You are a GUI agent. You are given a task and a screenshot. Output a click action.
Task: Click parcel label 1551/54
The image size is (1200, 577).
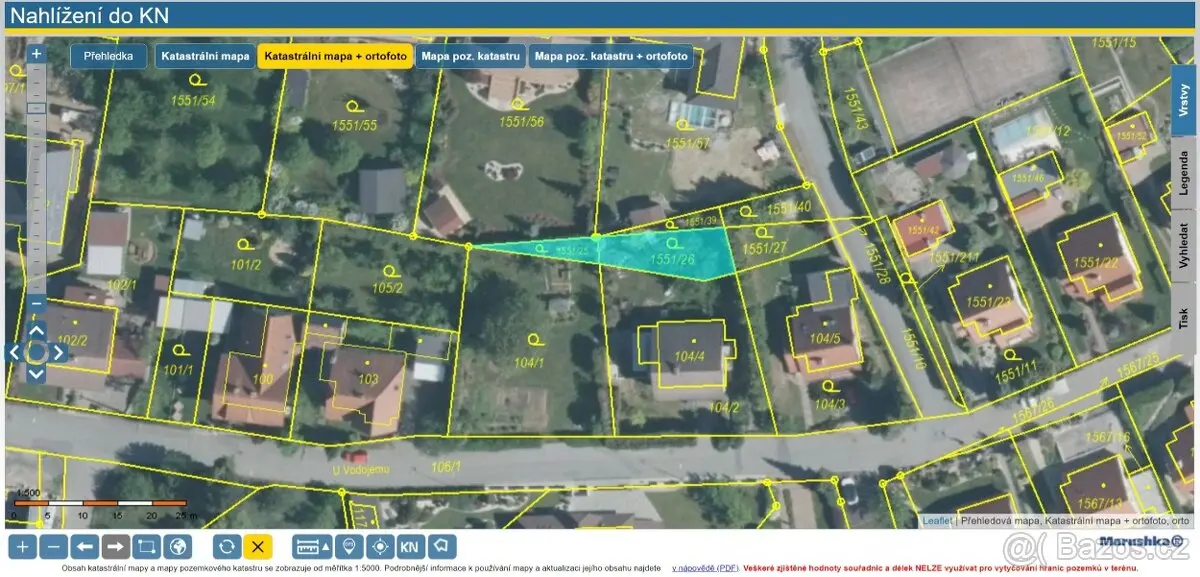193,101
